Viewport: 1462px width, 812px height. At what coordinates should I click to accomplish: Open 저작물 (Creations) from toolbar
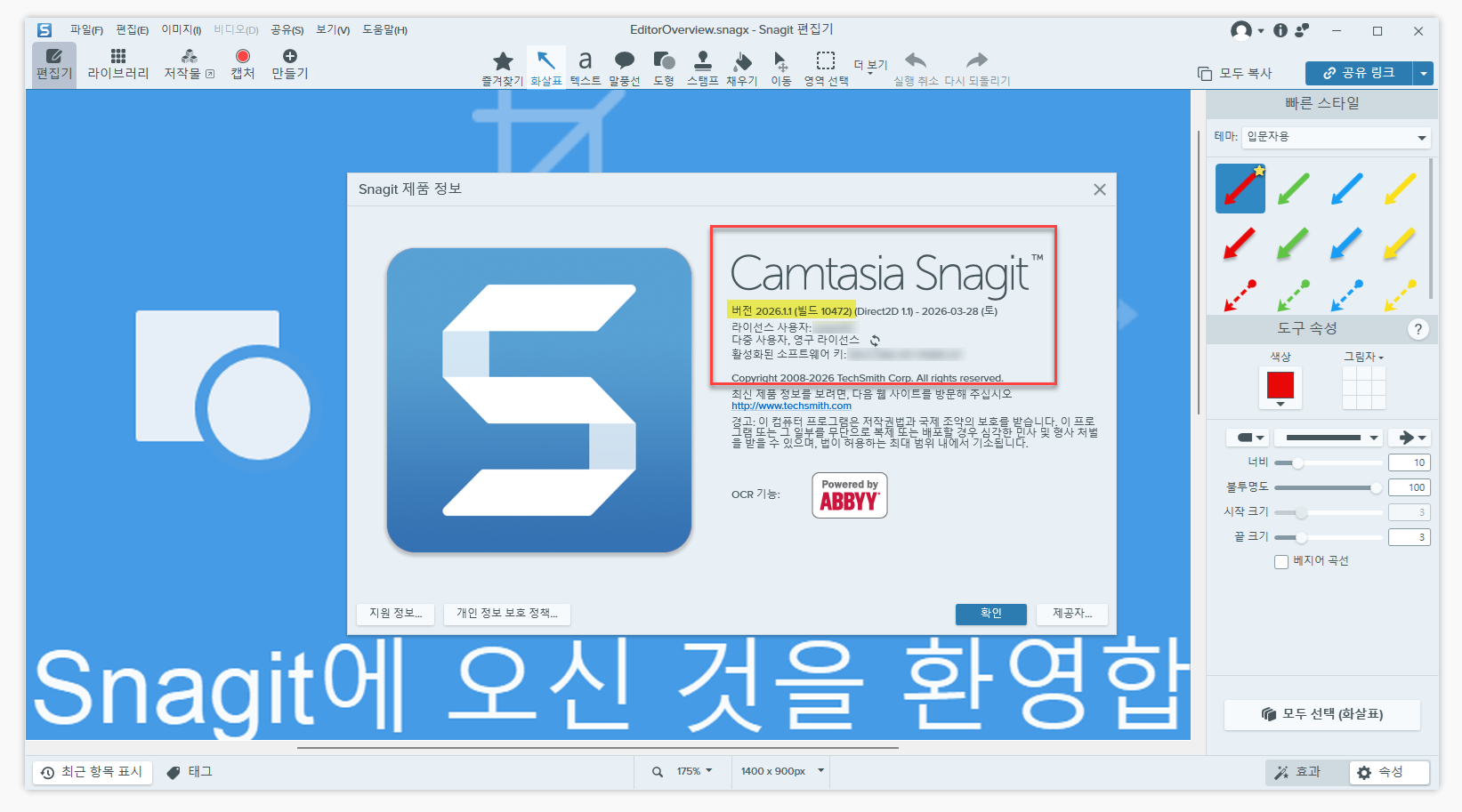189,64
